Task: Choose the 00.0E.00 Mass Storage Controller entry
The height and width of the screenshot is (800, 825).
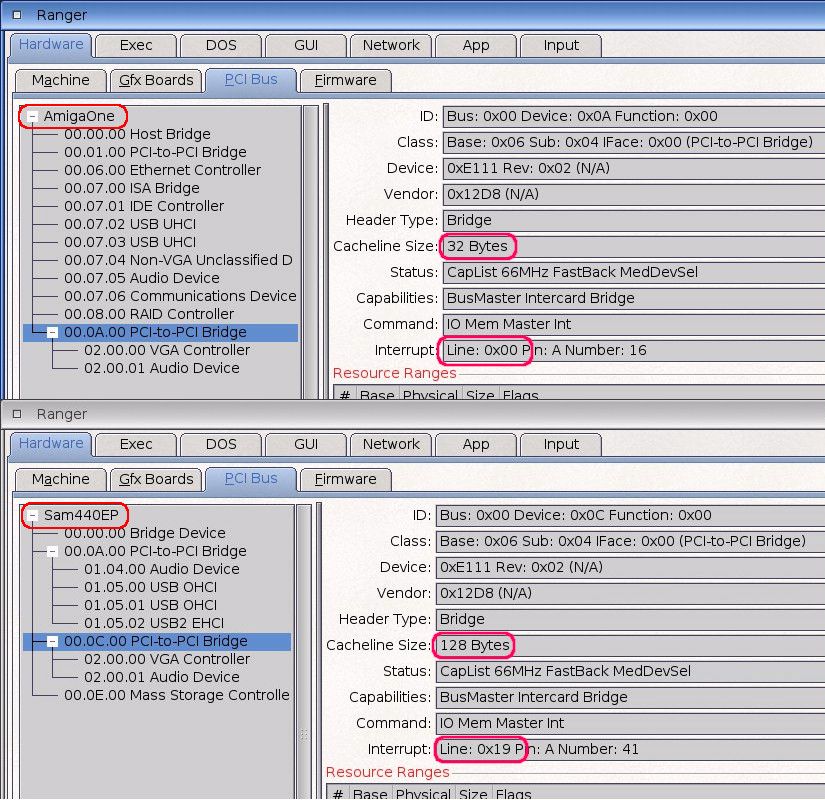Action: click(x=177, y=696)
